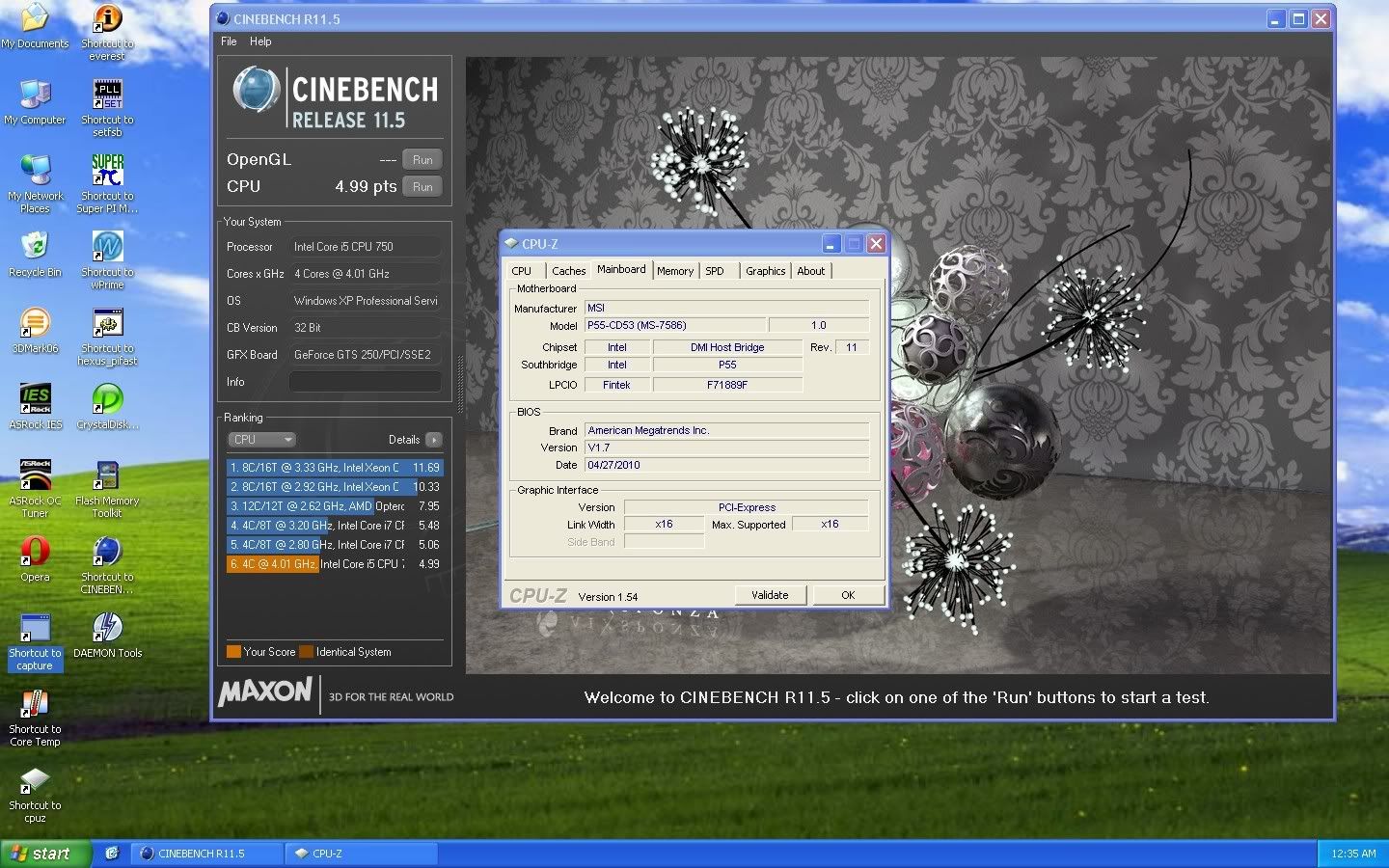Run the OpenGL benchmark
This screenshot has height=868, width=1389.
[x=422, y=160]
